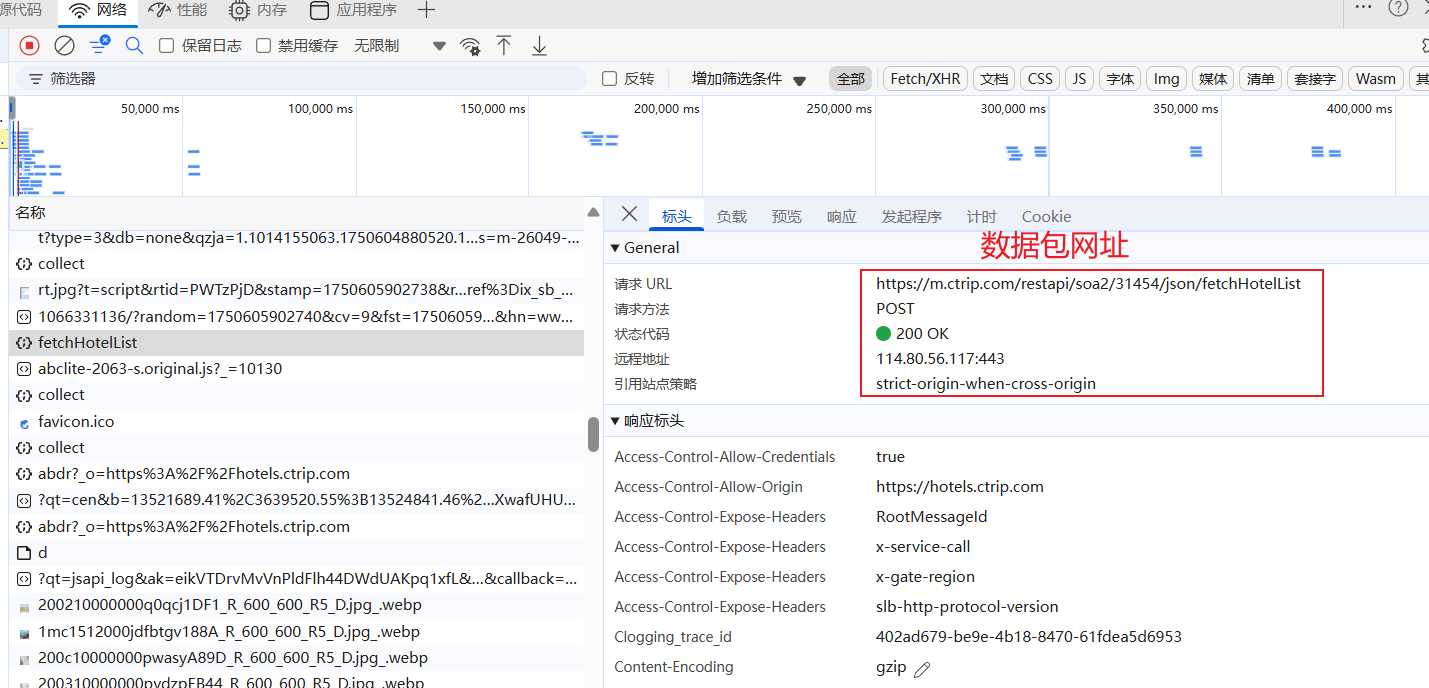Filter requests by Fetch/XHR
The height and width of the screenshot is (688, 1429).
pos(924,79)
